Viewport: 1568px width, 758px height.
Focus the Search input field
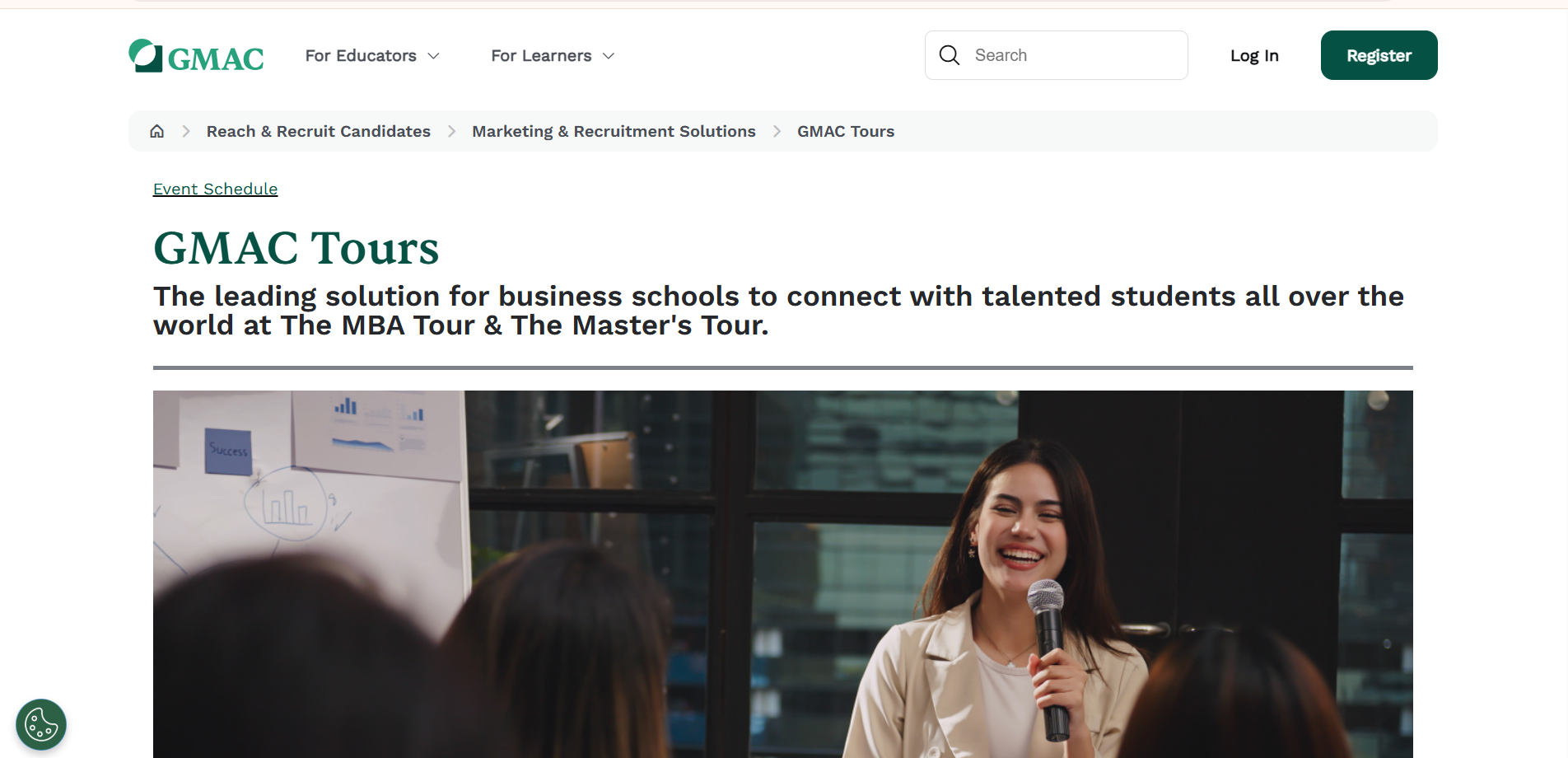(1056, 55)
